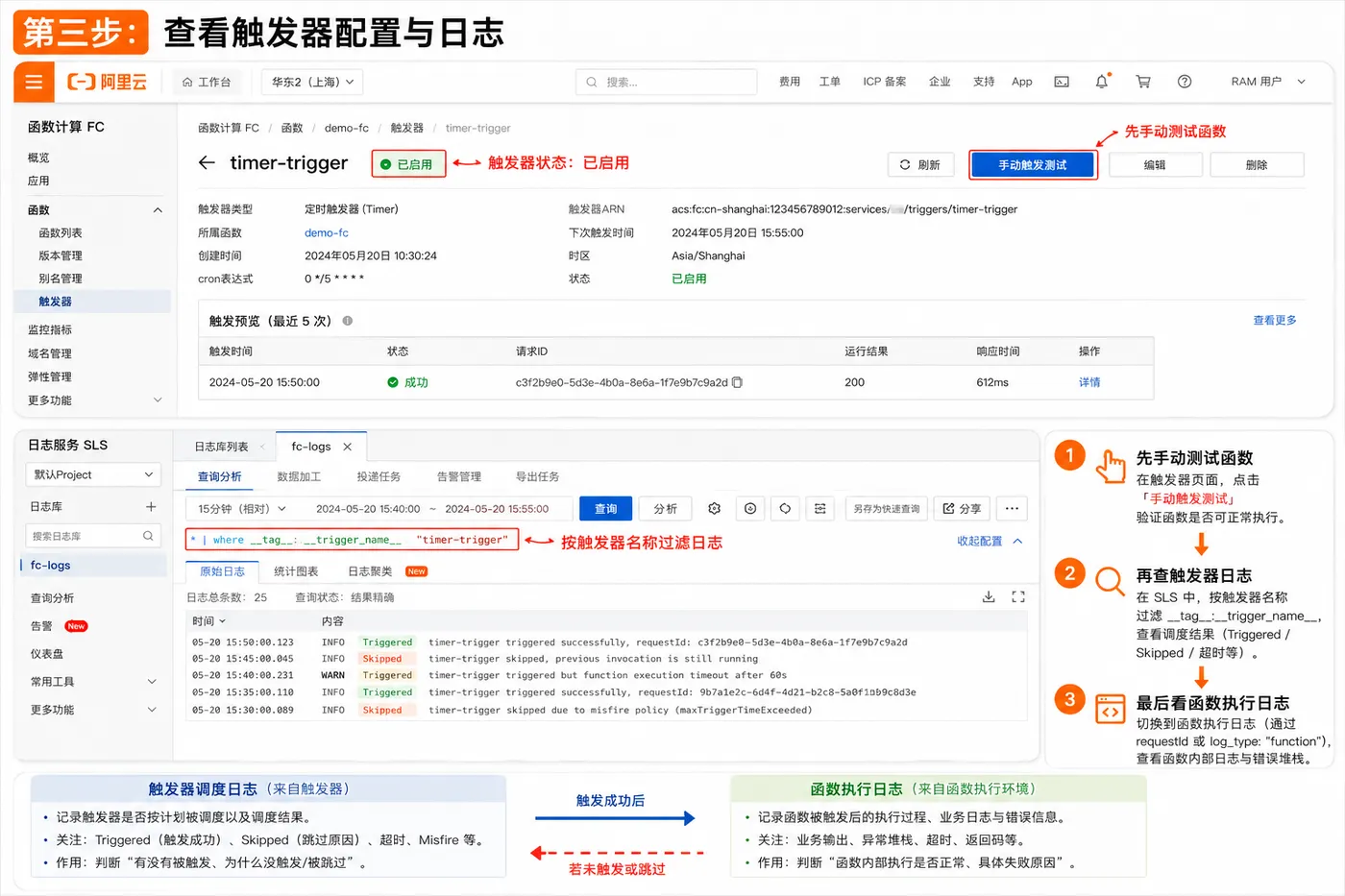Select the fc-logs logstore item
The image size is (1345, 896).
point(92,566)
